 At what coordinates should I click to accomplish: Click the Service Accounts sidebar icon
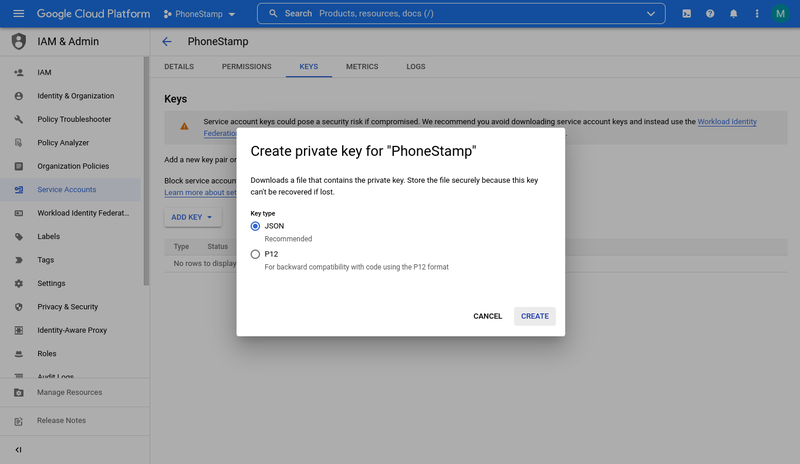tap(19, 190)
